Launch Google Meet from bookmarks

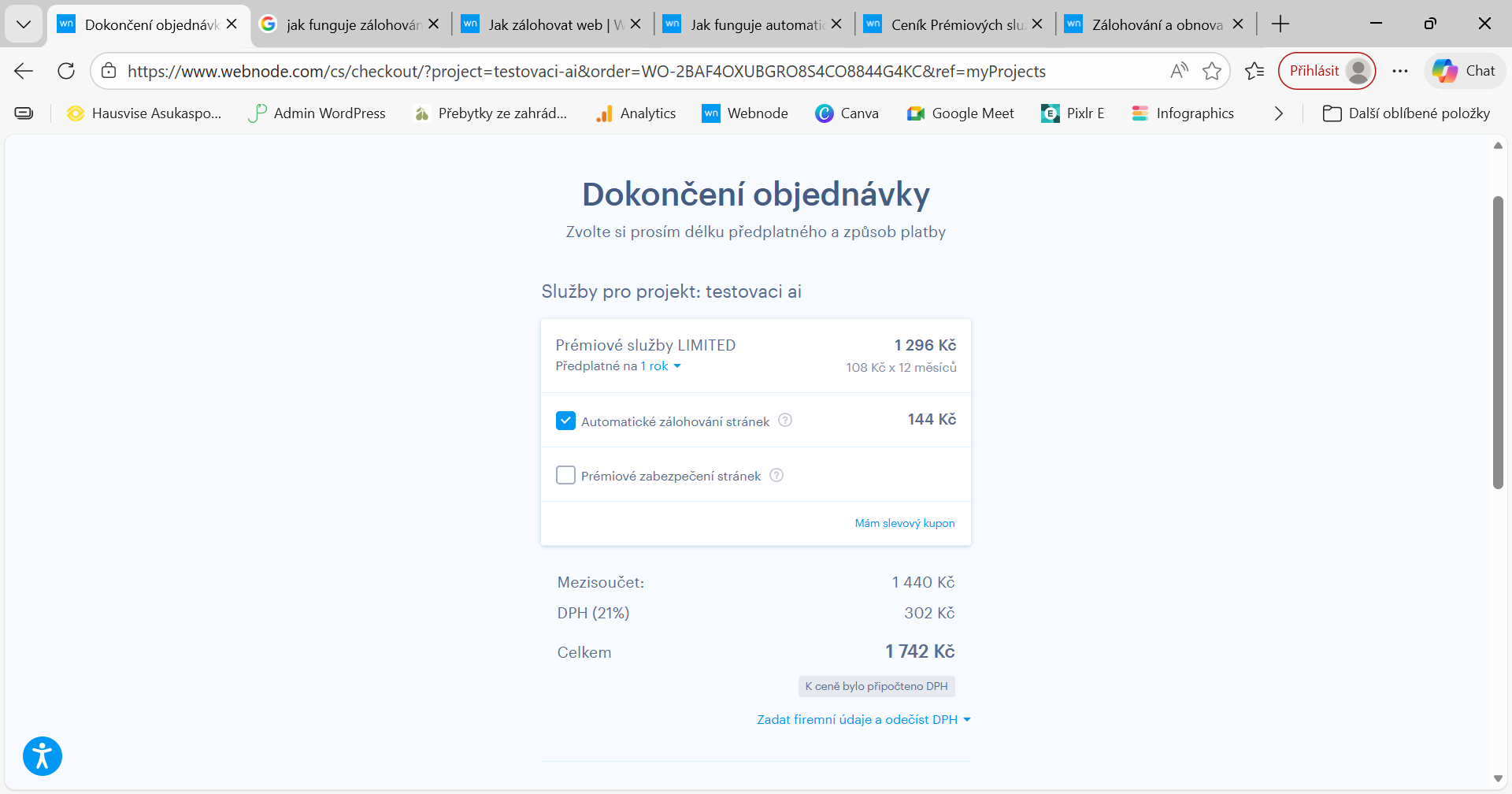coord(960,113)
